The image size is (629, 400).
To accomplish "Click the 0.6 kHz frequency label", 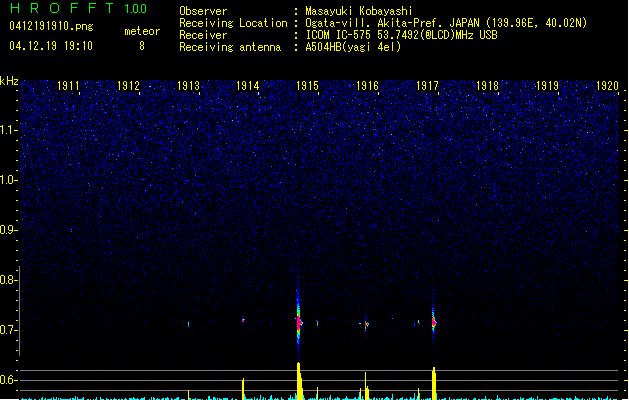I will [x=8, y=380].
